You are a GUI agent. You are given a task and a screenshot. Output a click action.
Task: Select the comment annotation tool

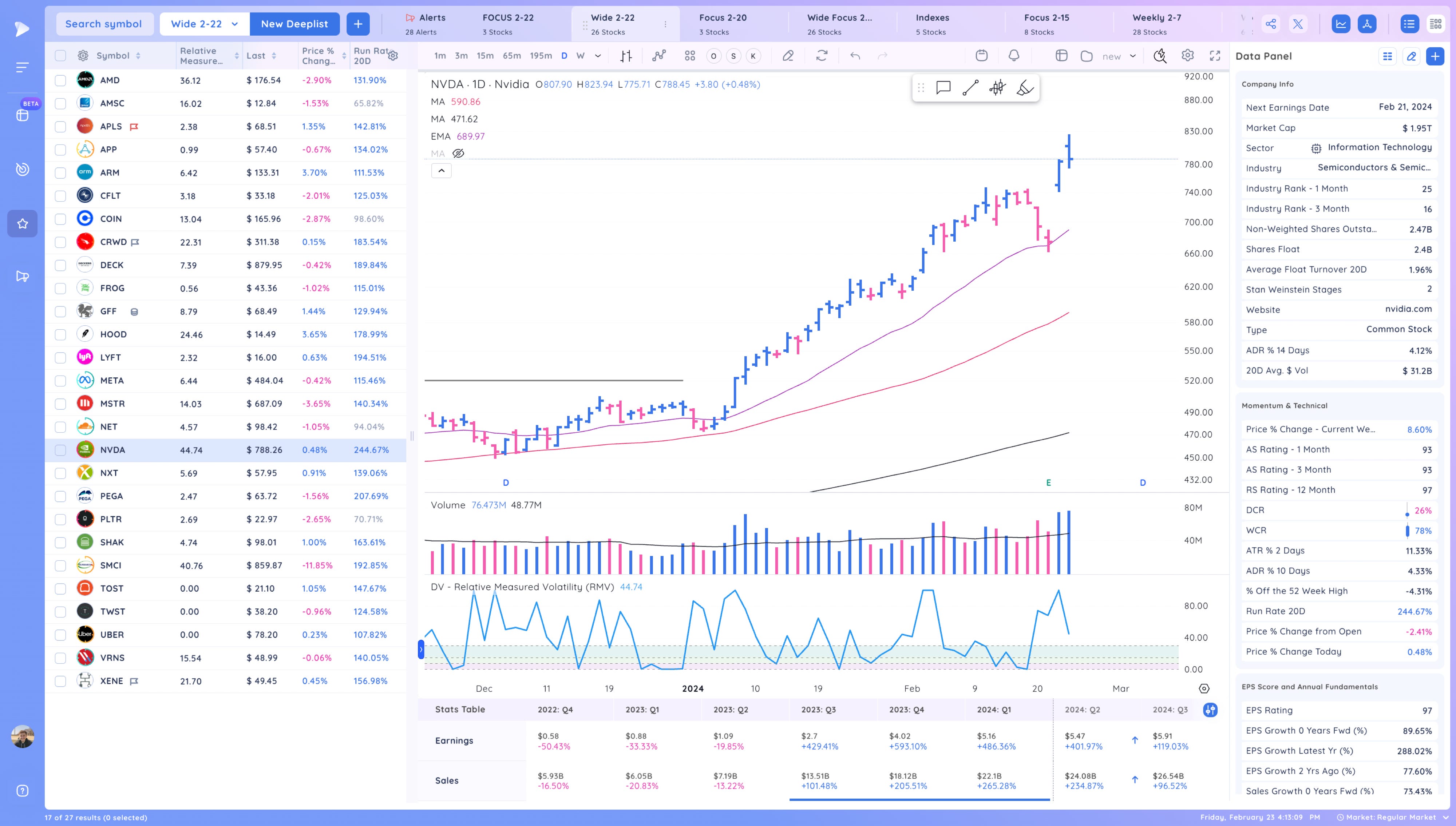943,87
